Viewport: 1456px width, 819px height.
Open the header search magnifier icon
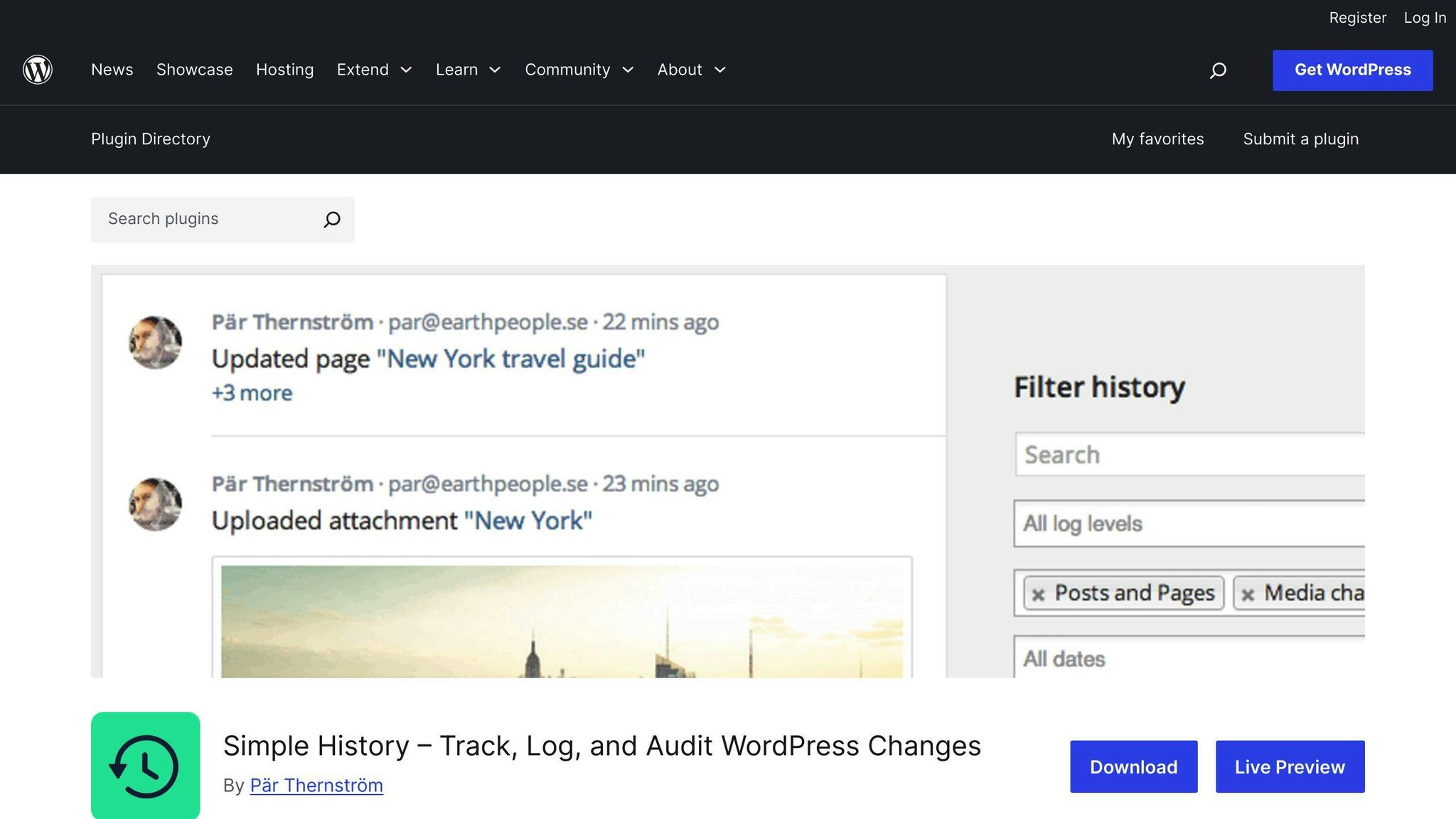(1218, 70)
